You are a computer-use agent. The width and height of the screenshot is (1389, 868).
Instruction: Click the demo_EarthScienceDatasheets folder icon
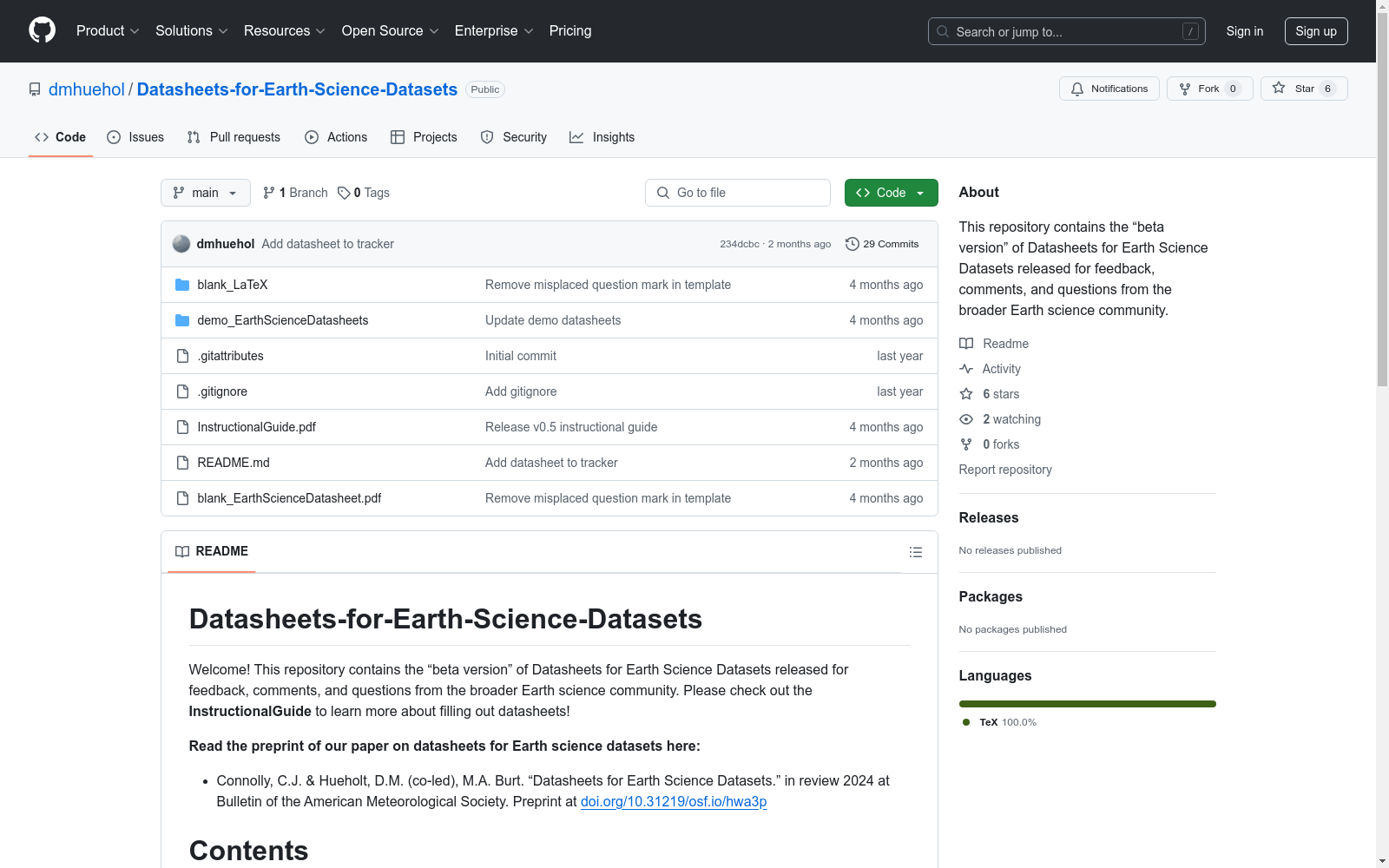182,320
